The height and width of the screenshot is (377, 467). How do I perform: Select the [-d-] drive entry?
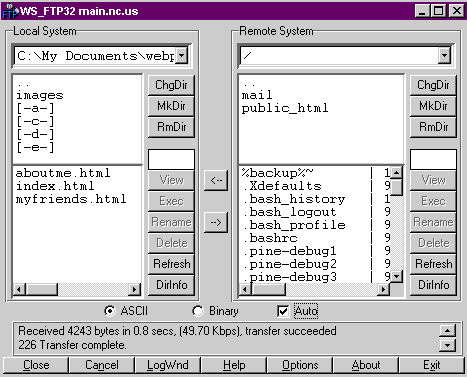pos(35,134)
